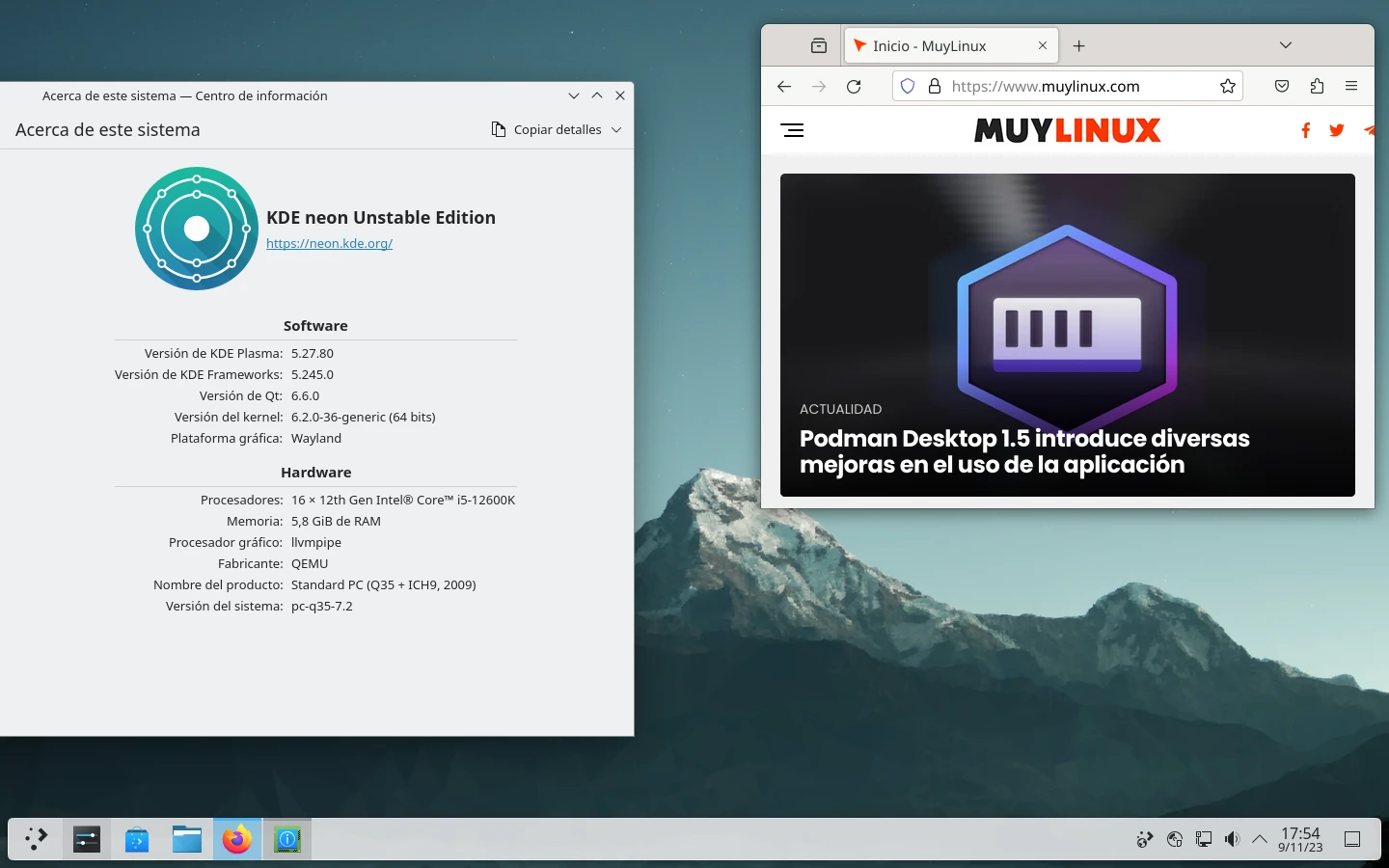Click the KDE neon logo
Screen dimensions: 1389x868
tap(197, 229)
